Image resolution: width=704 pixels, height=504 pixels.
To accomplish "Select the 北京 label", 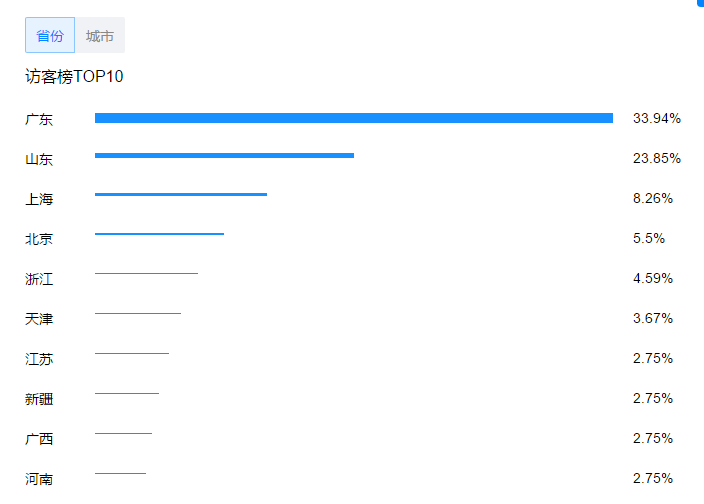I will pyautogui.click(x=39, y=239).
